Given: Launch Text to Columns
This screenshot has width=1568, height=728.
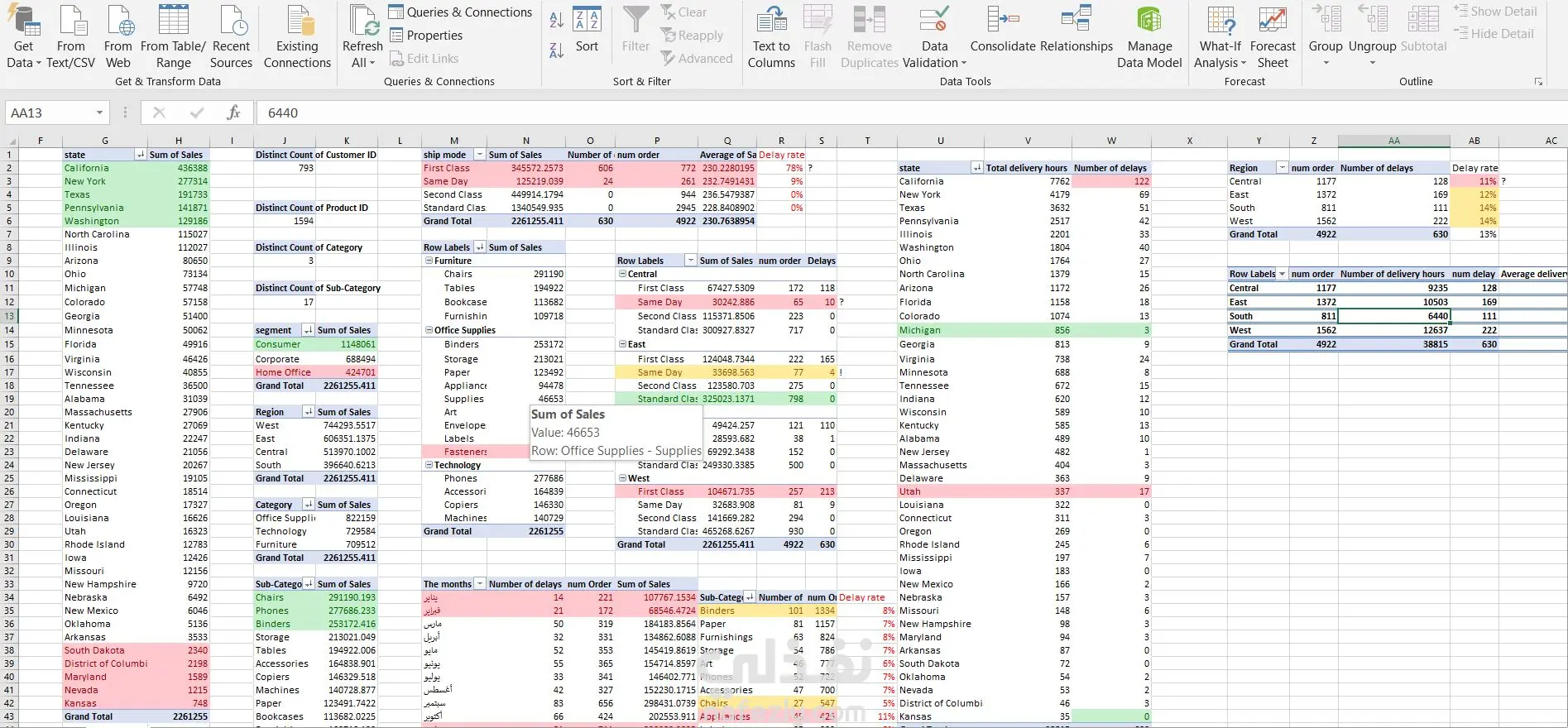Looking at the screenshot, I should pyautogui.click(x=771, y=37).
